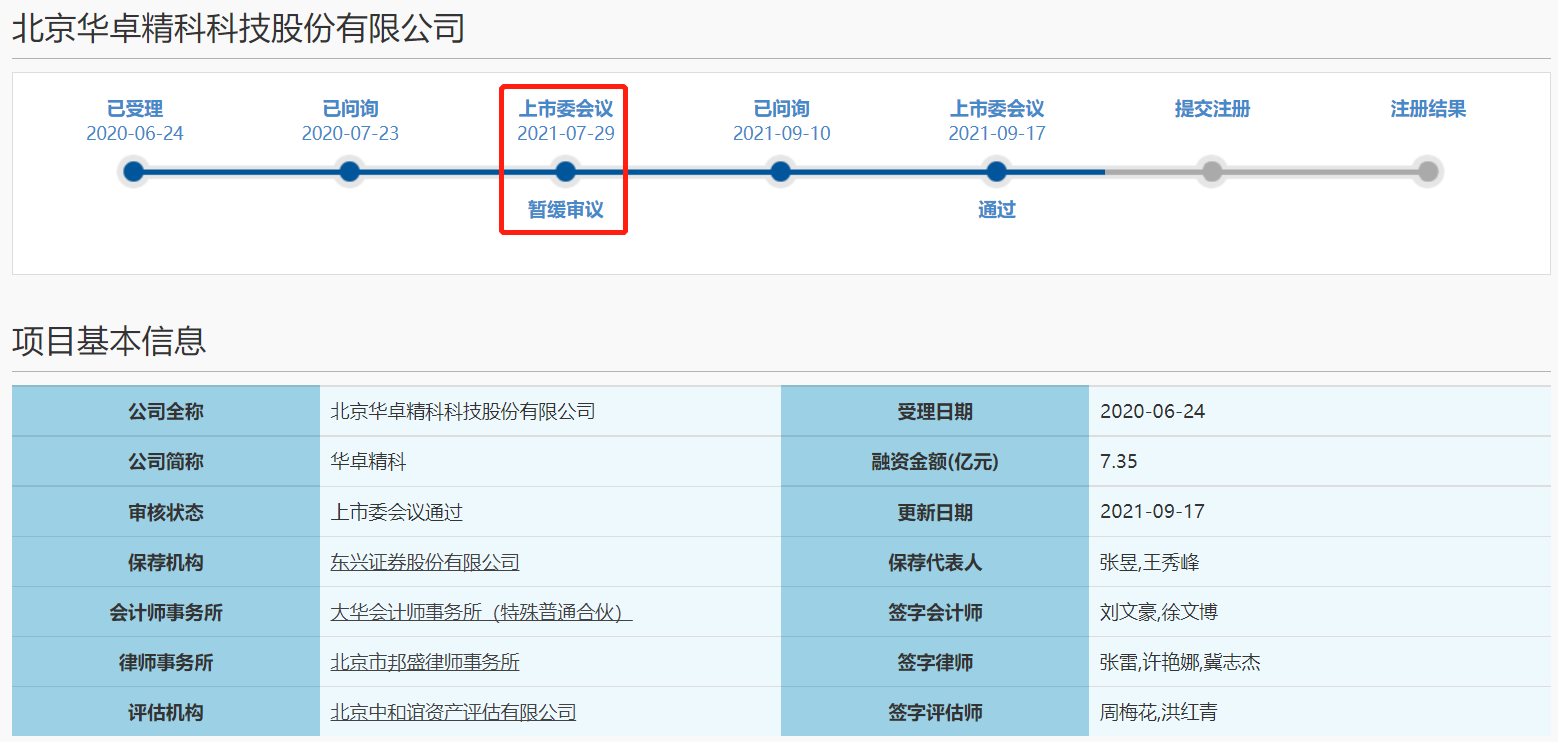Click the 签字律师 header cell
The height and width of the screenshot is (742, 1558).
pyautogui.click(x=935, y=662)
